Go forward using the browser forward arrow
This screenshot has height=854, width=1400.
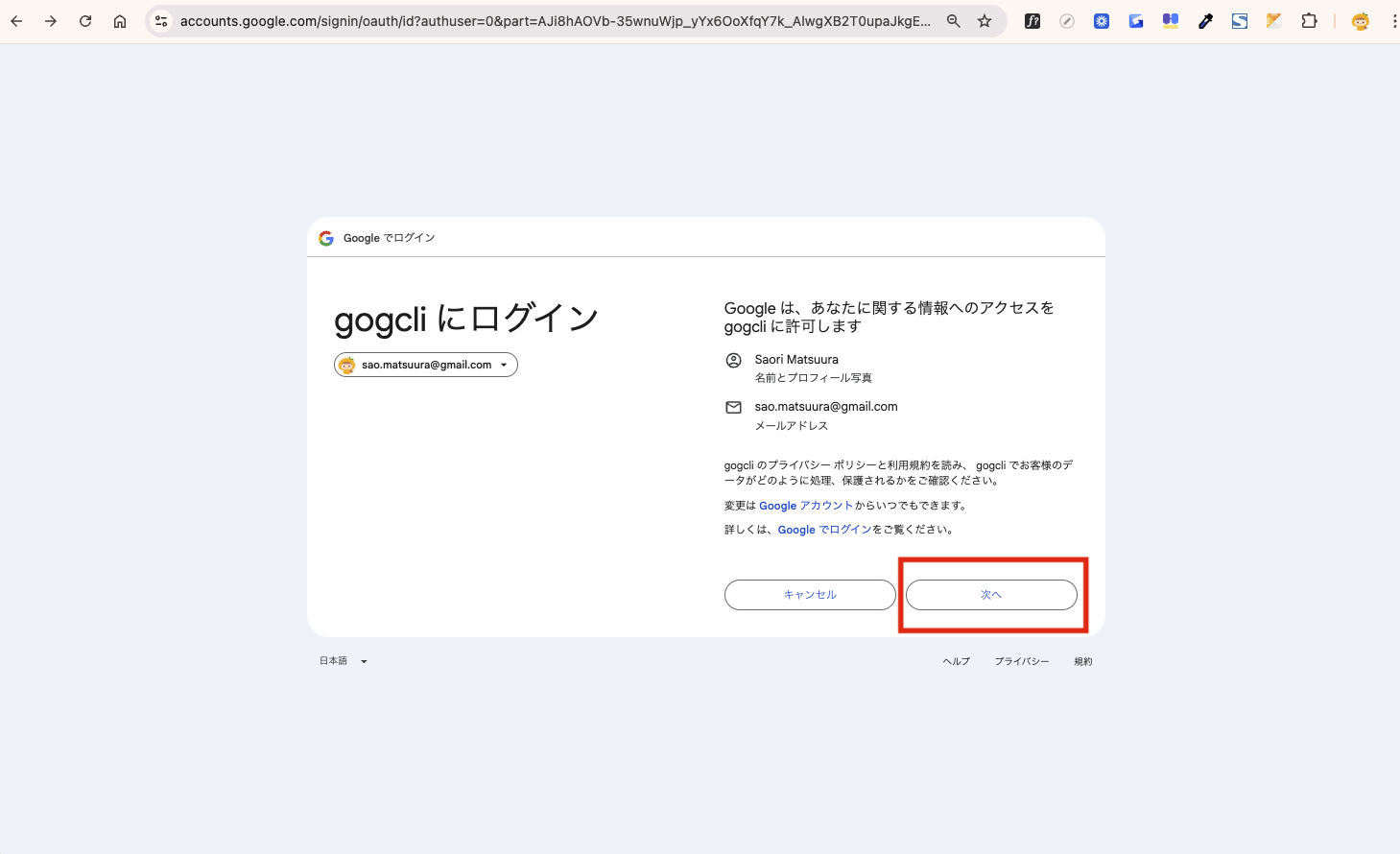[x=51, y=21]
